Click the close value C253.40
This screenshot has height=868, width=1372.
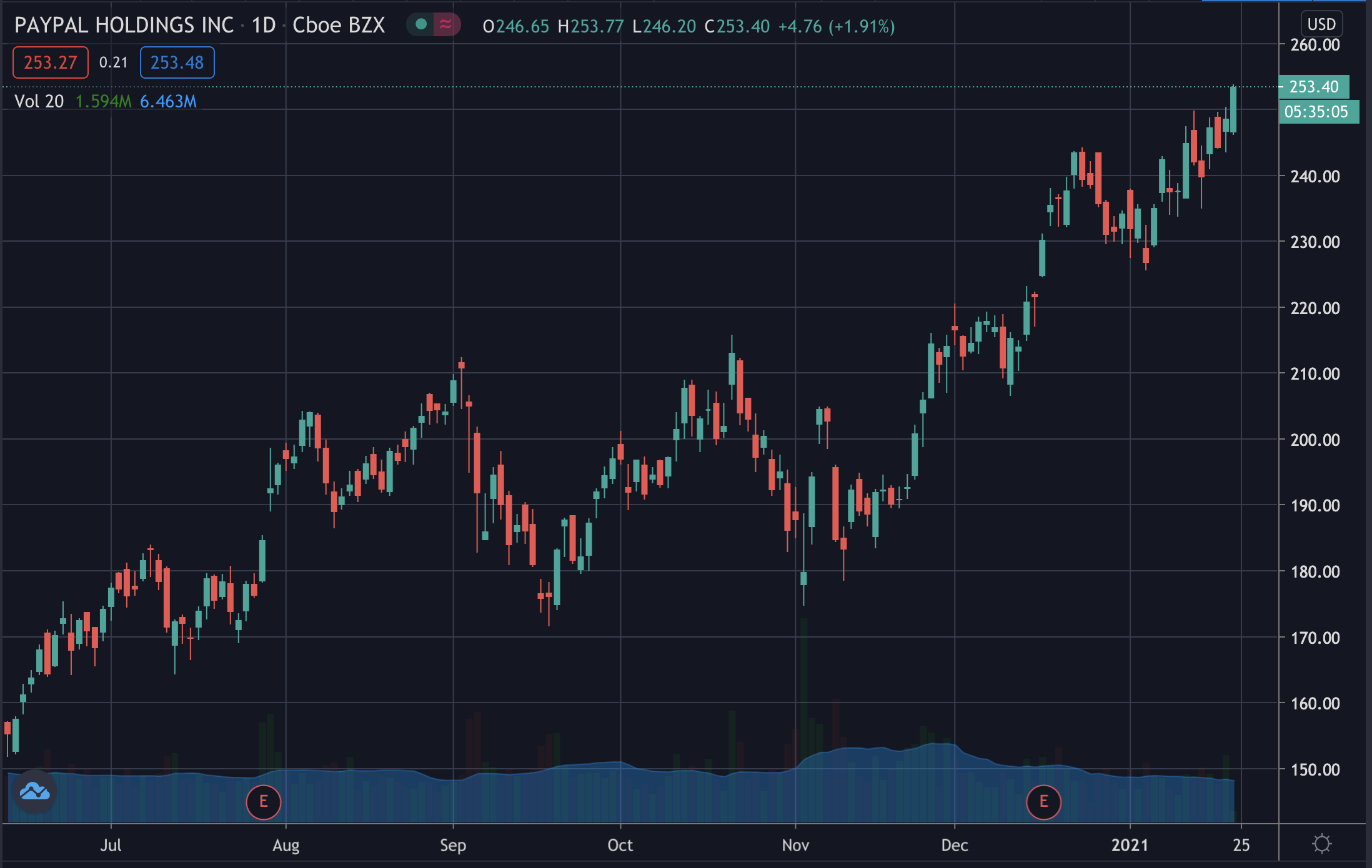tap(737, 26)
